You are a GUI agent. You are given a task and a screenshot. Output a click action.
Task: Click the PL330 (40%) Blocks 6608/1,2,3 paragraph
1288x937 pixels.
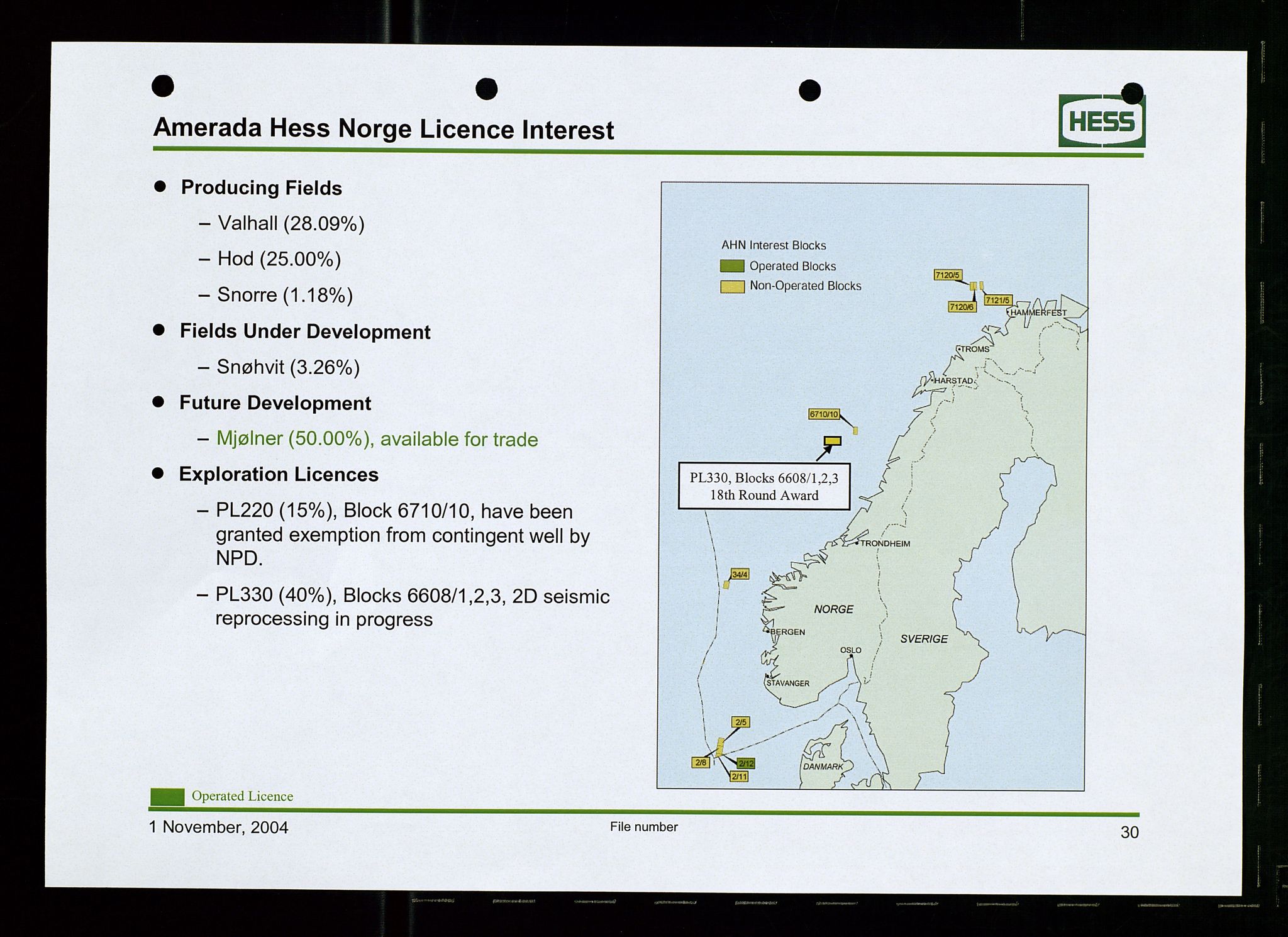[412, 607]
